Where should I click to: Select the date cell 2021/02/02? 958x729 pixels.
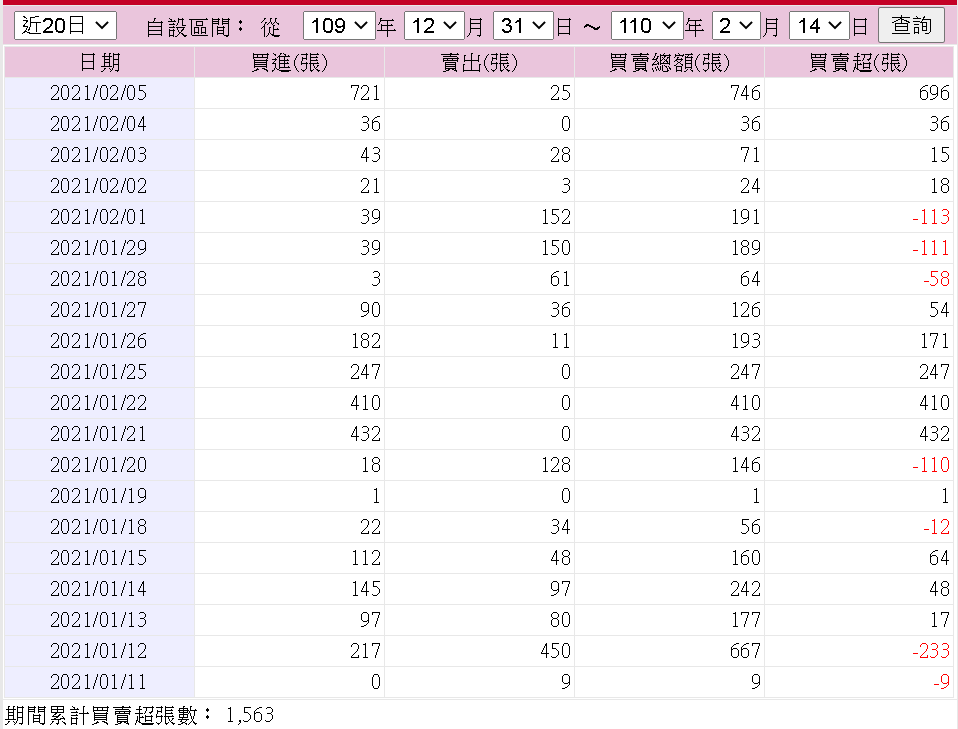tap(98, 186)
